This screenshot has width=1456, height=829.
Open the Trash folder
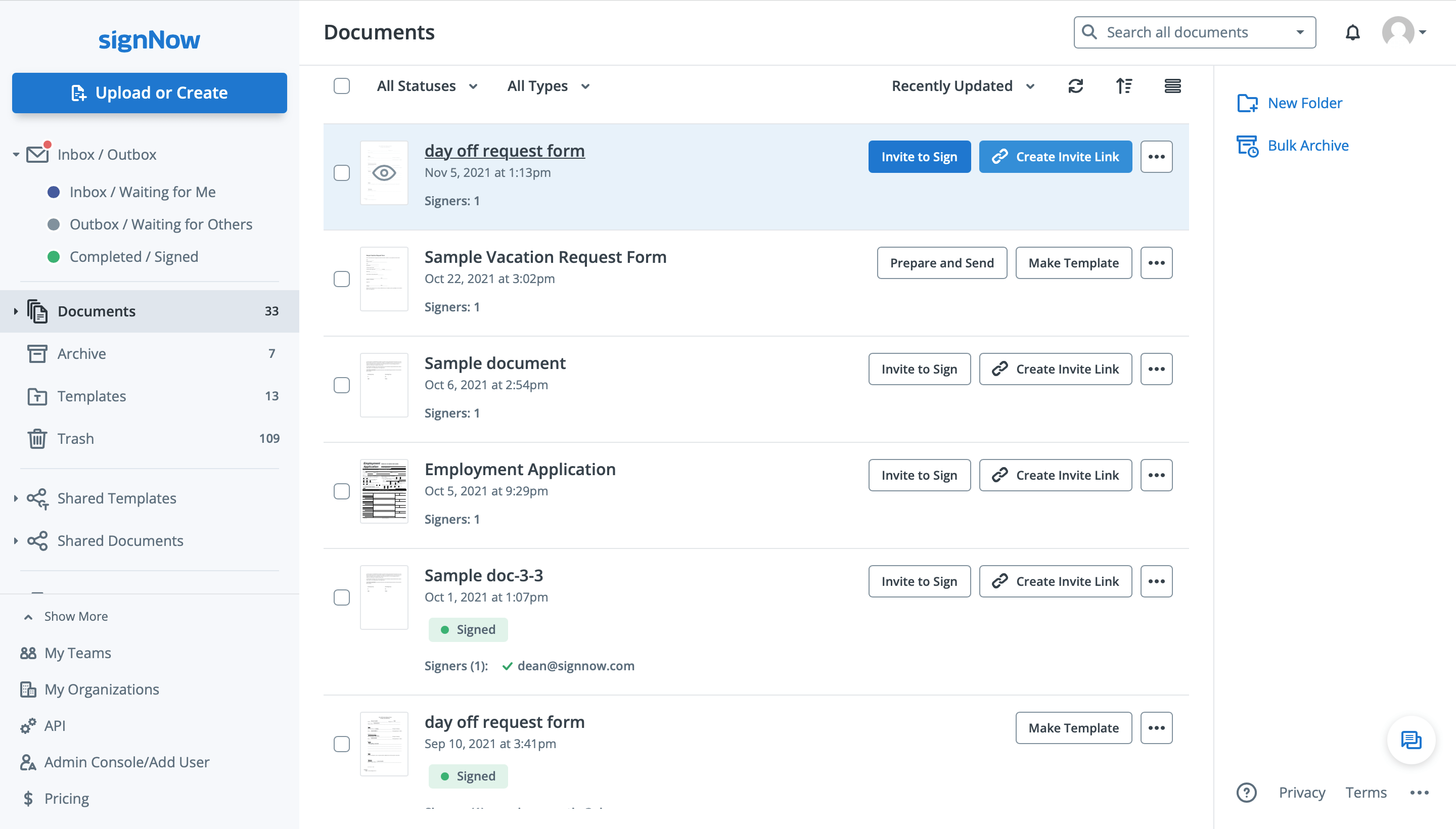coord(75,438)
